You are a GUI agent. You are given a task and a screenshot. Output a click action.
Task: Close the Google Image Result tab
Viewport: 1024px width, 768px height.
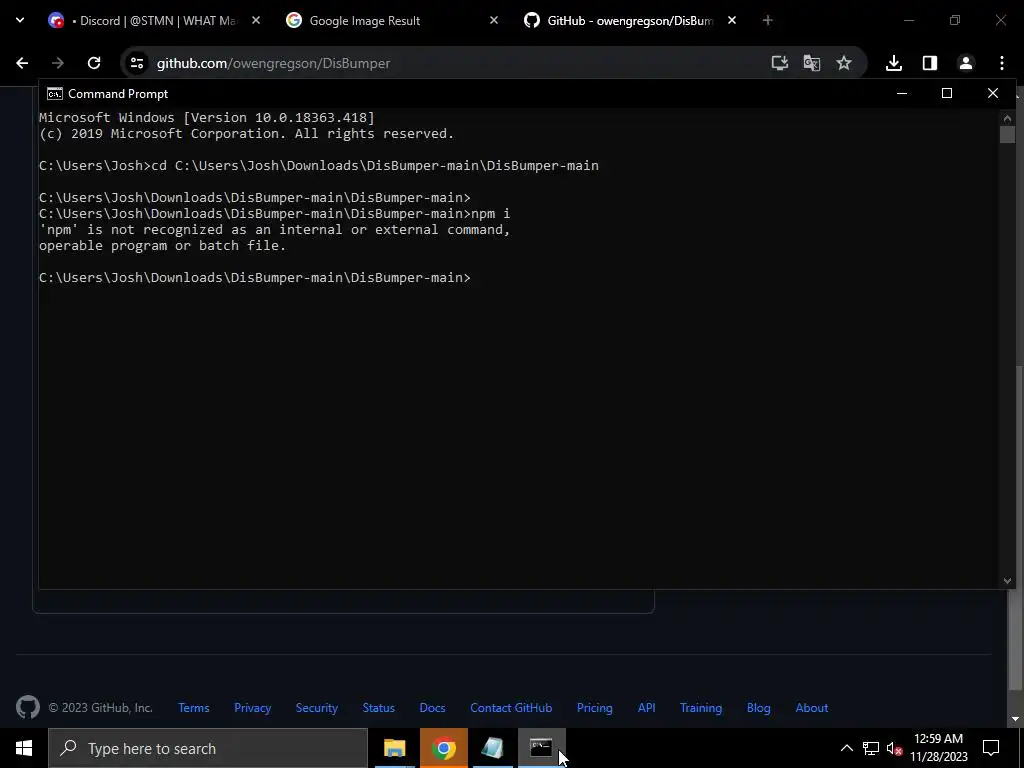pyautogui.click(x=494, y=20)
